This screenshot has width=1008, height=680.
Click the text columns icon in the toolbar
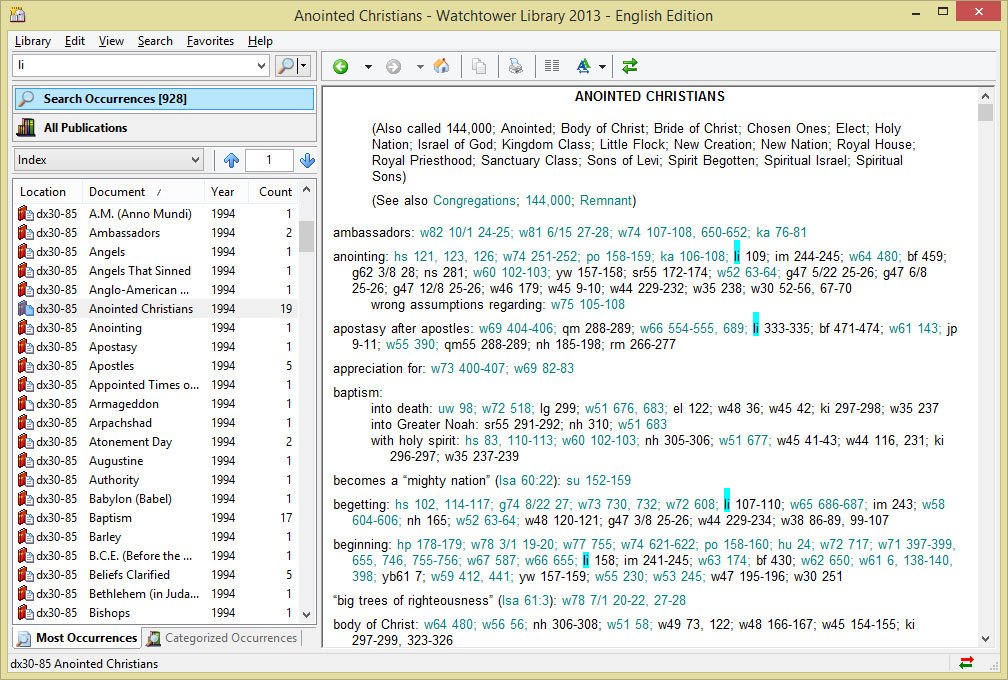tap(552, 66)
